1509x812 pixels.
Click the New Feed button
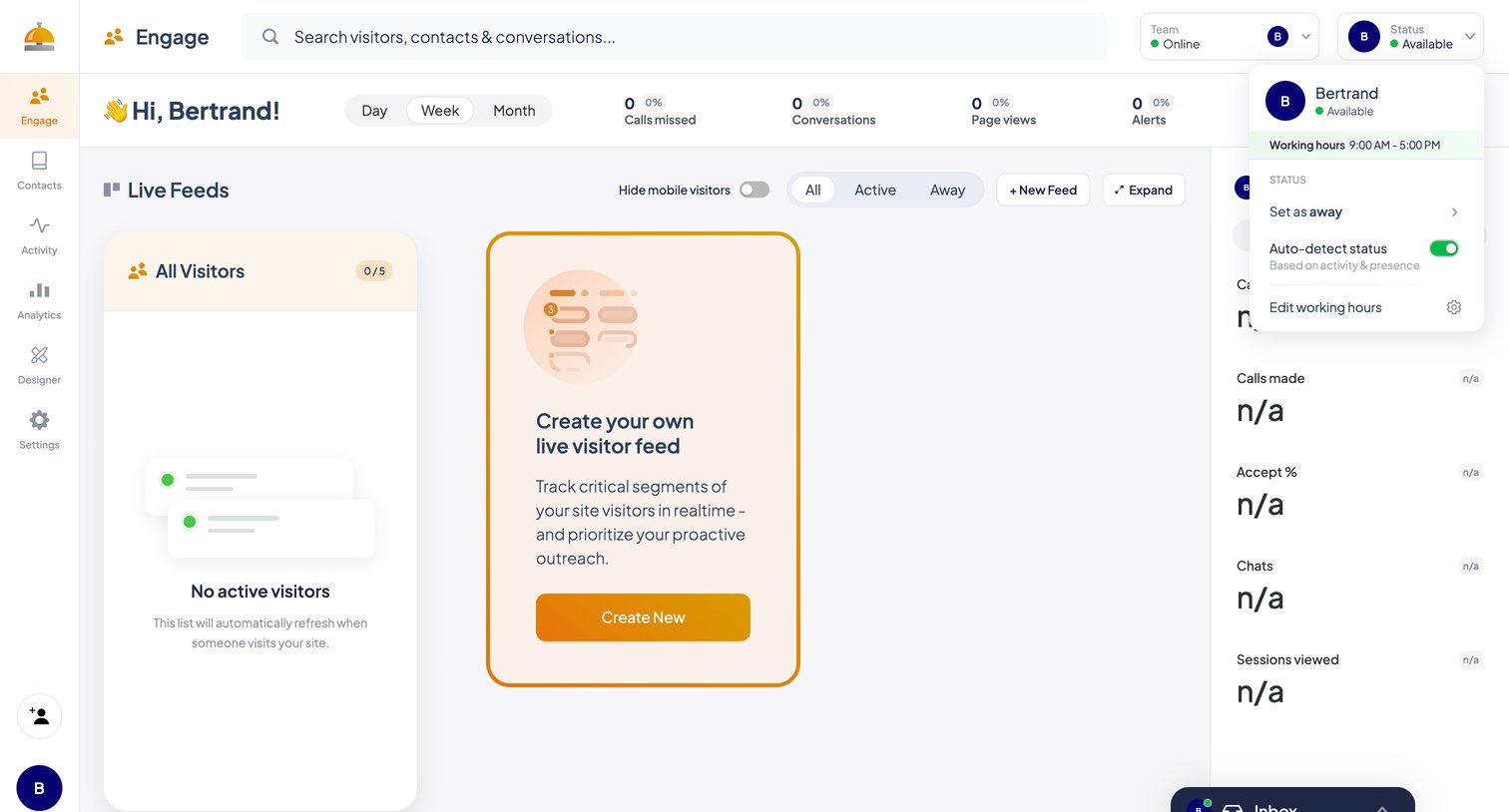pyautogui.click(x=1043, y=190)
